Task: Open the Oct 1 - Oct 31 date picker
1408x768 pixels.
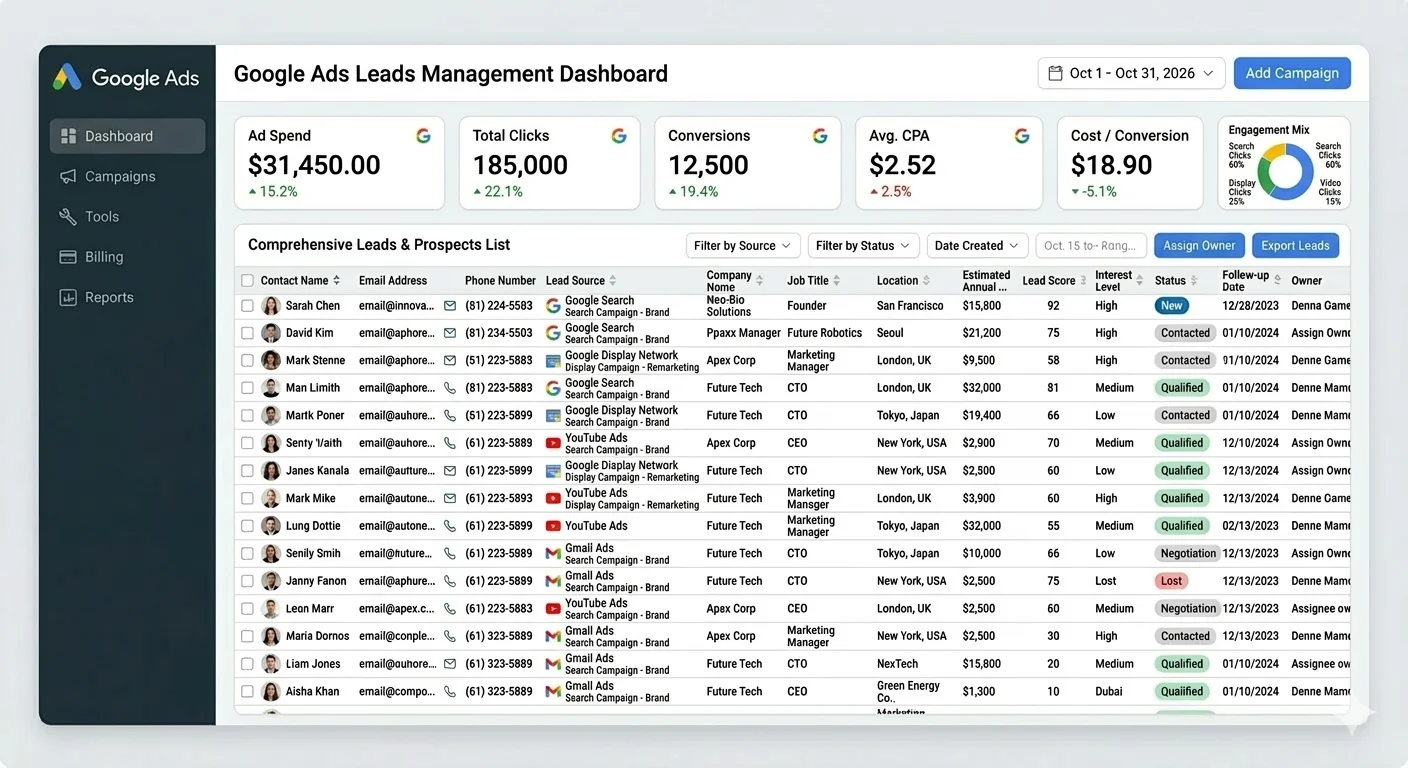Action: (x=1131, y=73)
